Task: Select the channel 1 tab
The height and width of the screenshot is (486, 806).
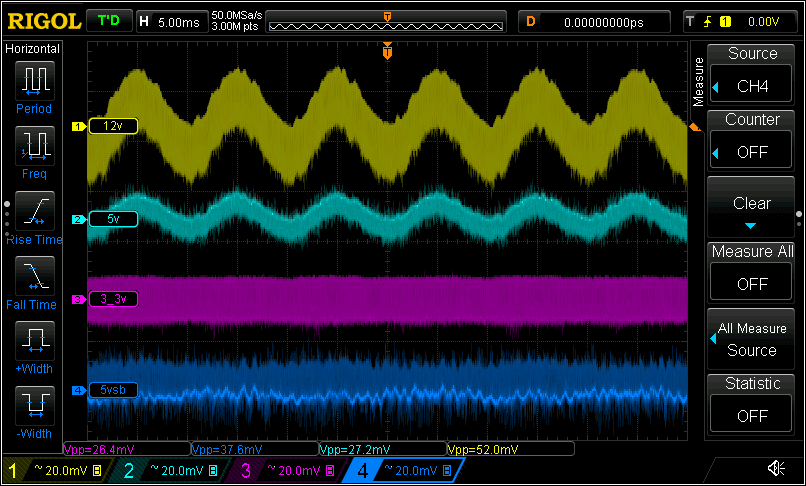Action: coord(57,470)
